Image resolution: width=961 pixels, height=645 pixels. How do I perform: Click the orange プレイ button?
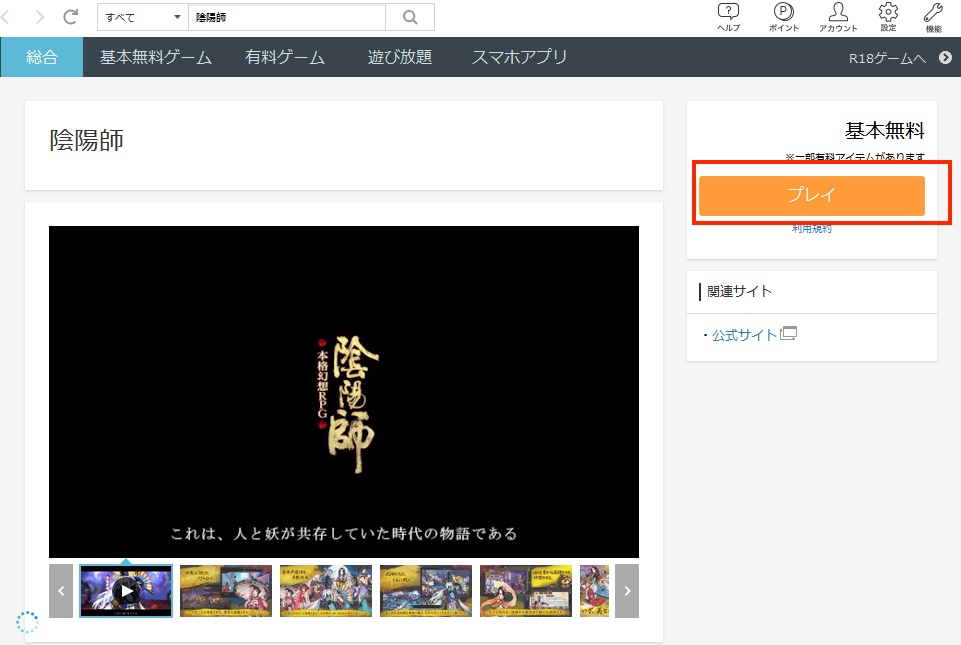(811, 196)
